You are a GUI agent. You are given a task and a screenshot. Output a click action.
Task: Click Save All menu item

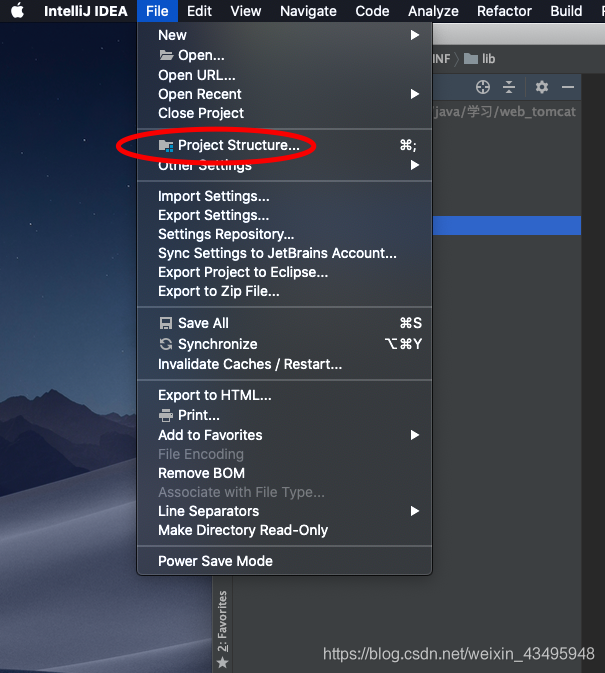tap(284, 323)
